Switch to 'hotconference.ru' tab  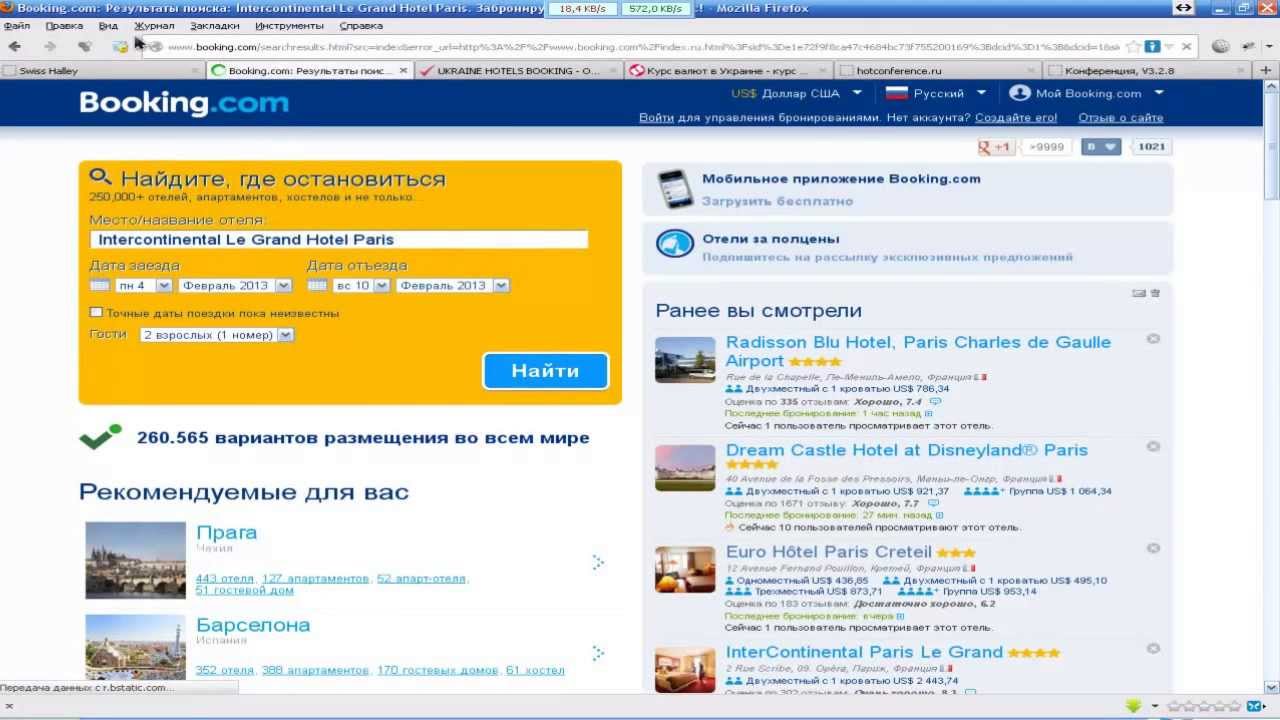pos(936,71)
